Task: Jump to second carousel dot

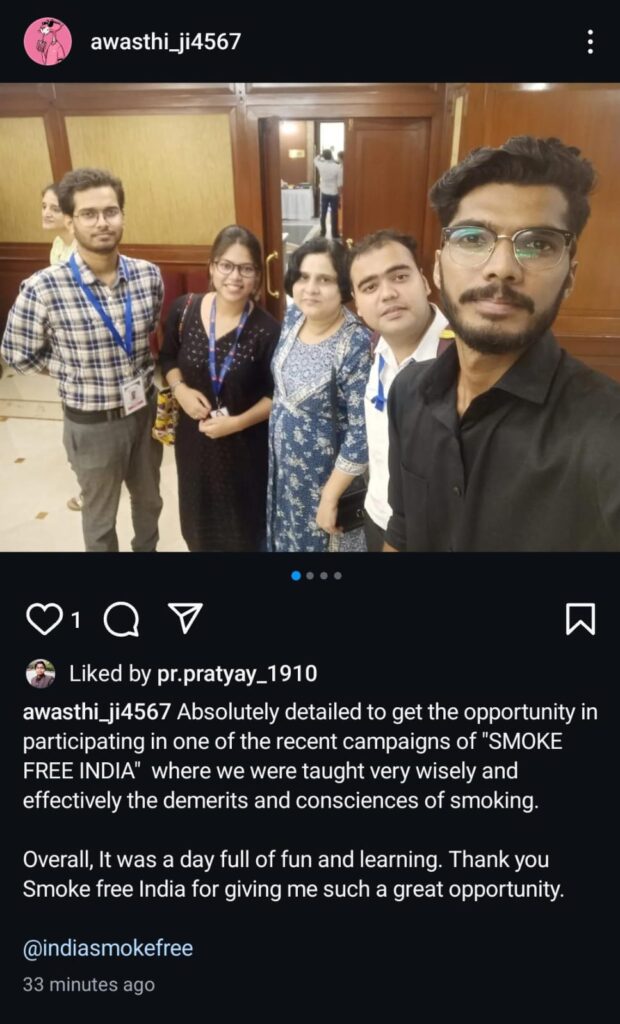Action: [310, 575]
